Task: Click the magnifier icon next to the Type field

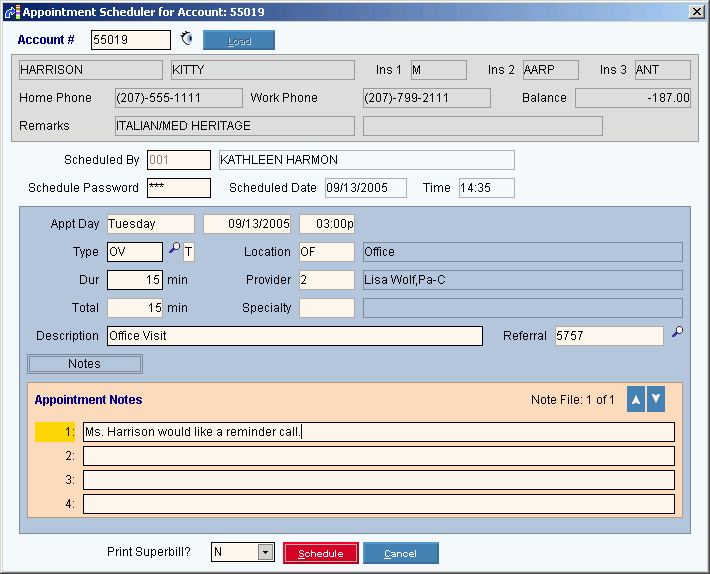Action: pyautogui.click(x=174, y=248)
